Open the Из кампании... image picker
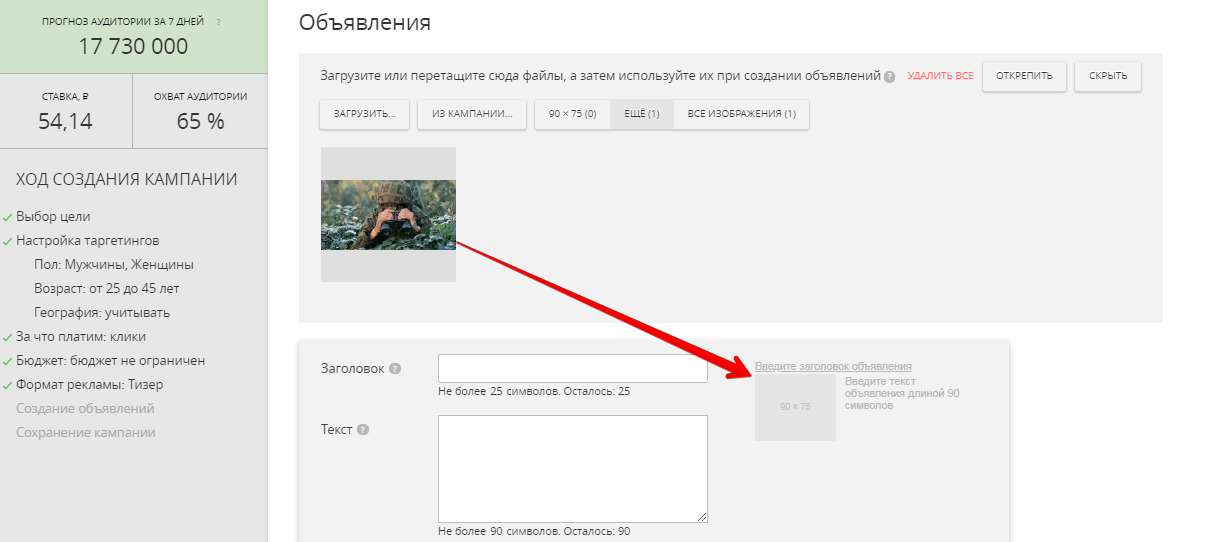Viewport: 1225px width, 542px height. (472, 114)
